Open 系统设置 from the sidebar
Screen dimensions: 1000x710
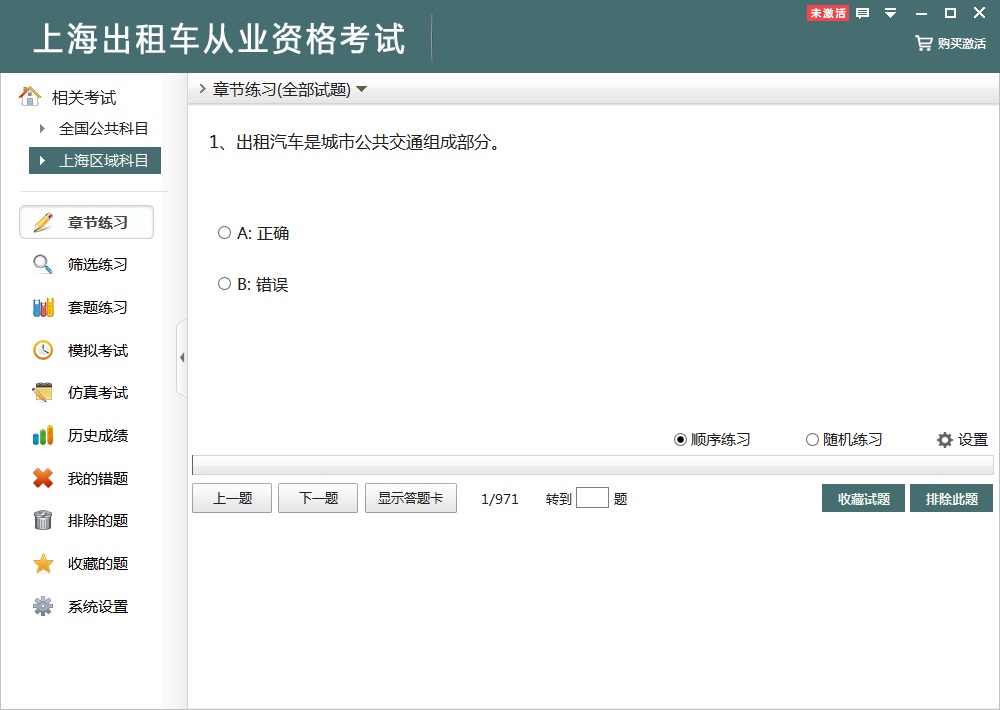click(x=97, y=607)
